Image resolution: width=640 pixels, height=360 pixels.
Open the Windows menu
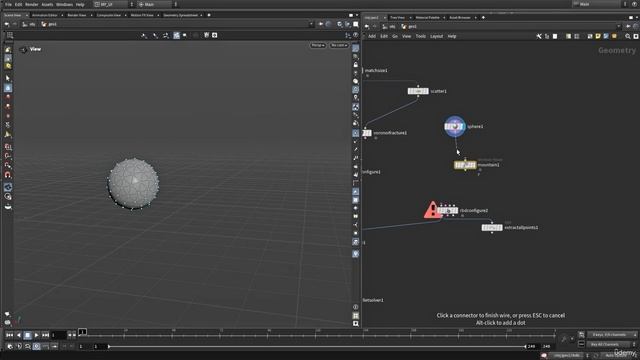(x=64, y=4)
